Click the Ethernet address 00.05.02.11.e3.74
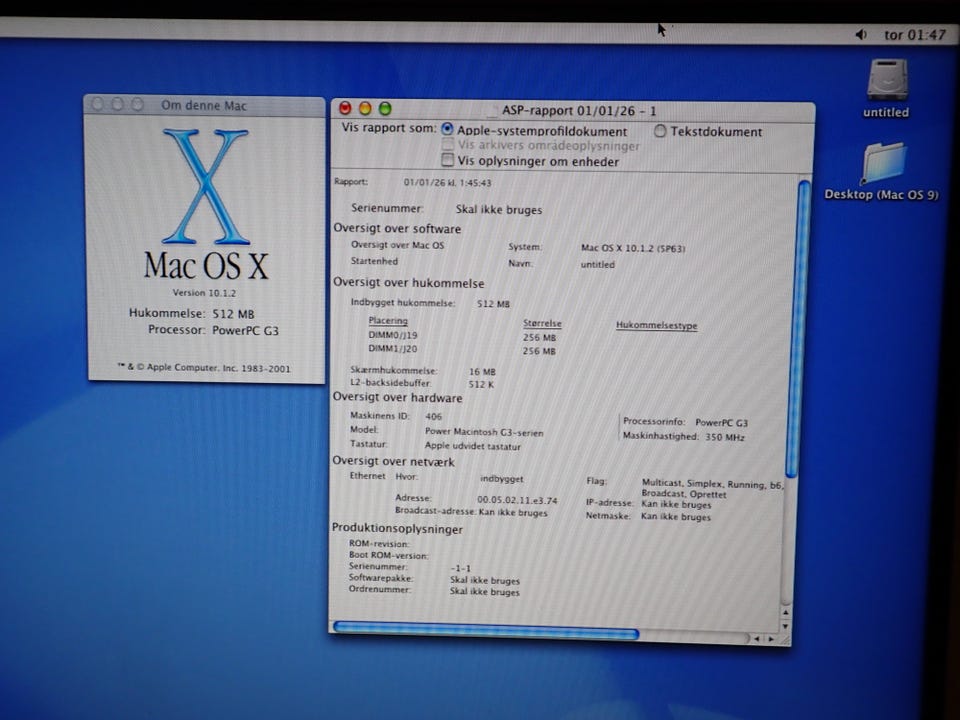Viewport: 960px width, 720px height. pos(517,500)
